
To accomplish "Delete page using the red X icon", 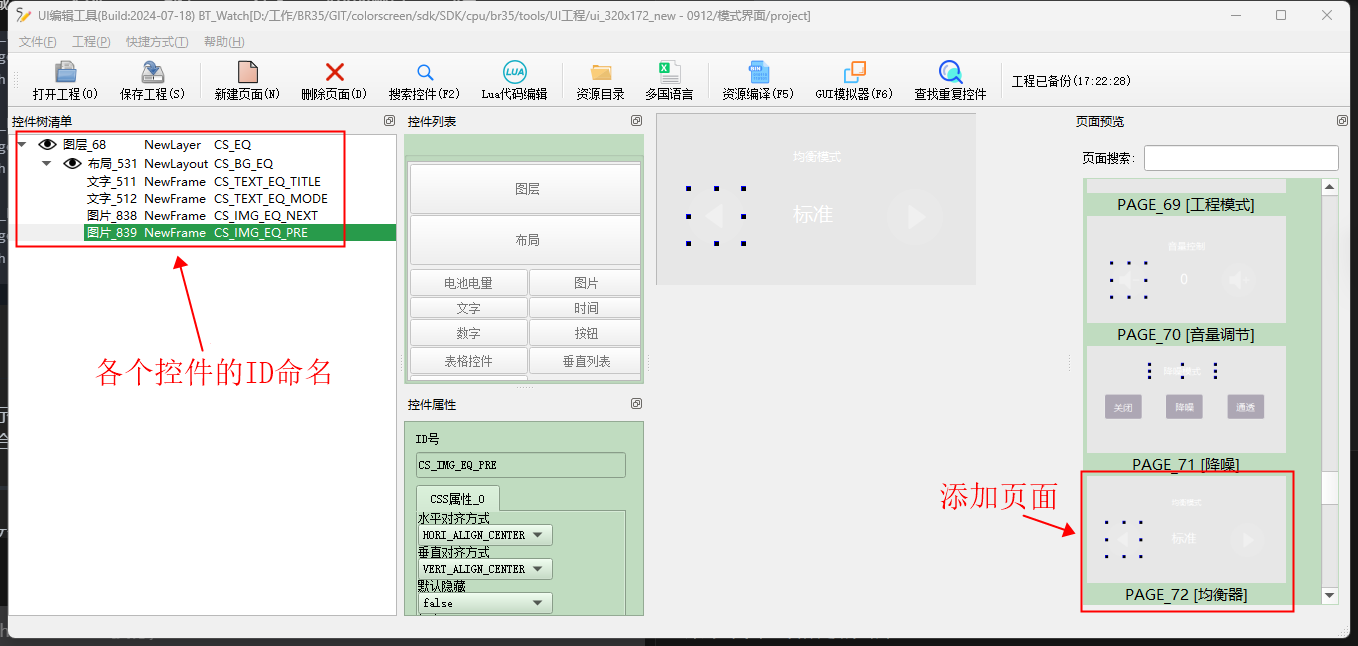I will point(335,73).
